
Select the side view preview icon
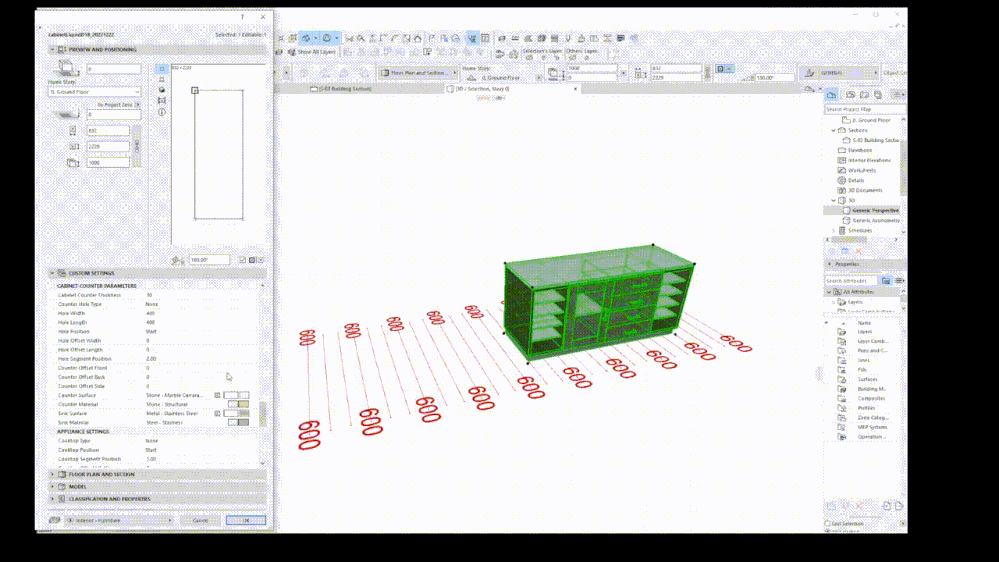click(162, 80)
